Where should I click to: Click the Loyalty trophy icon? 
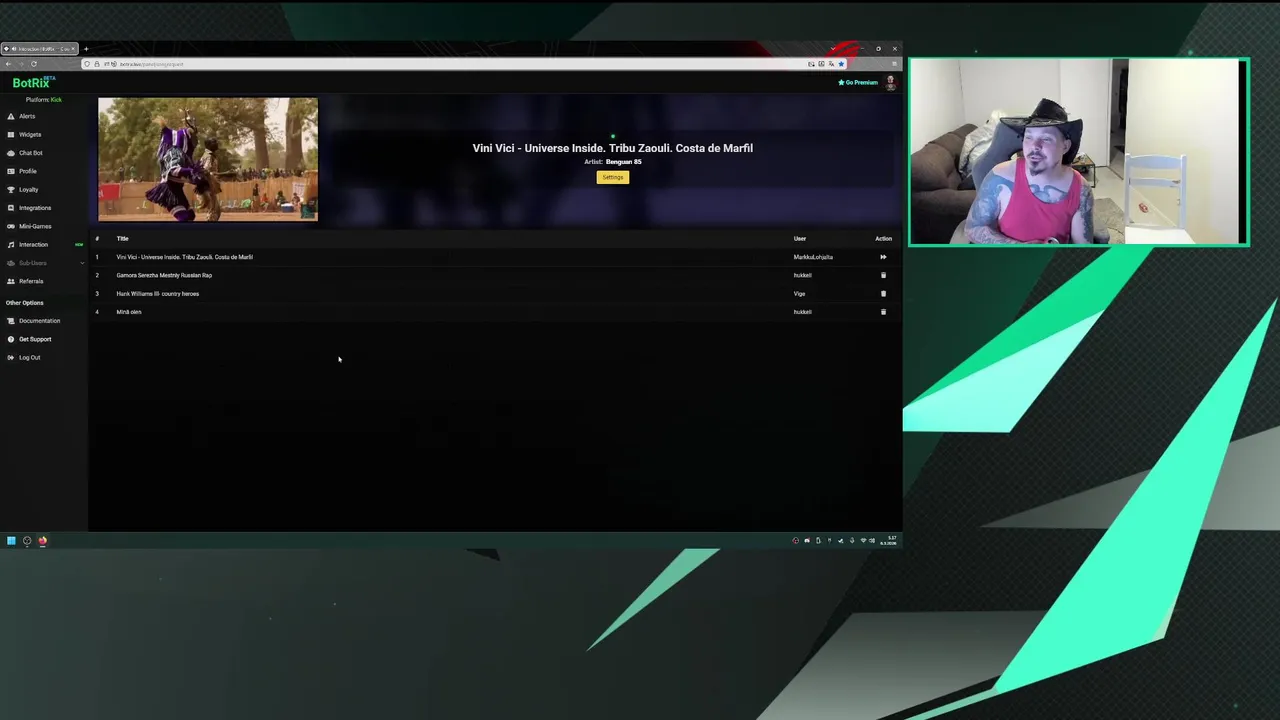[x=11, y=190]
